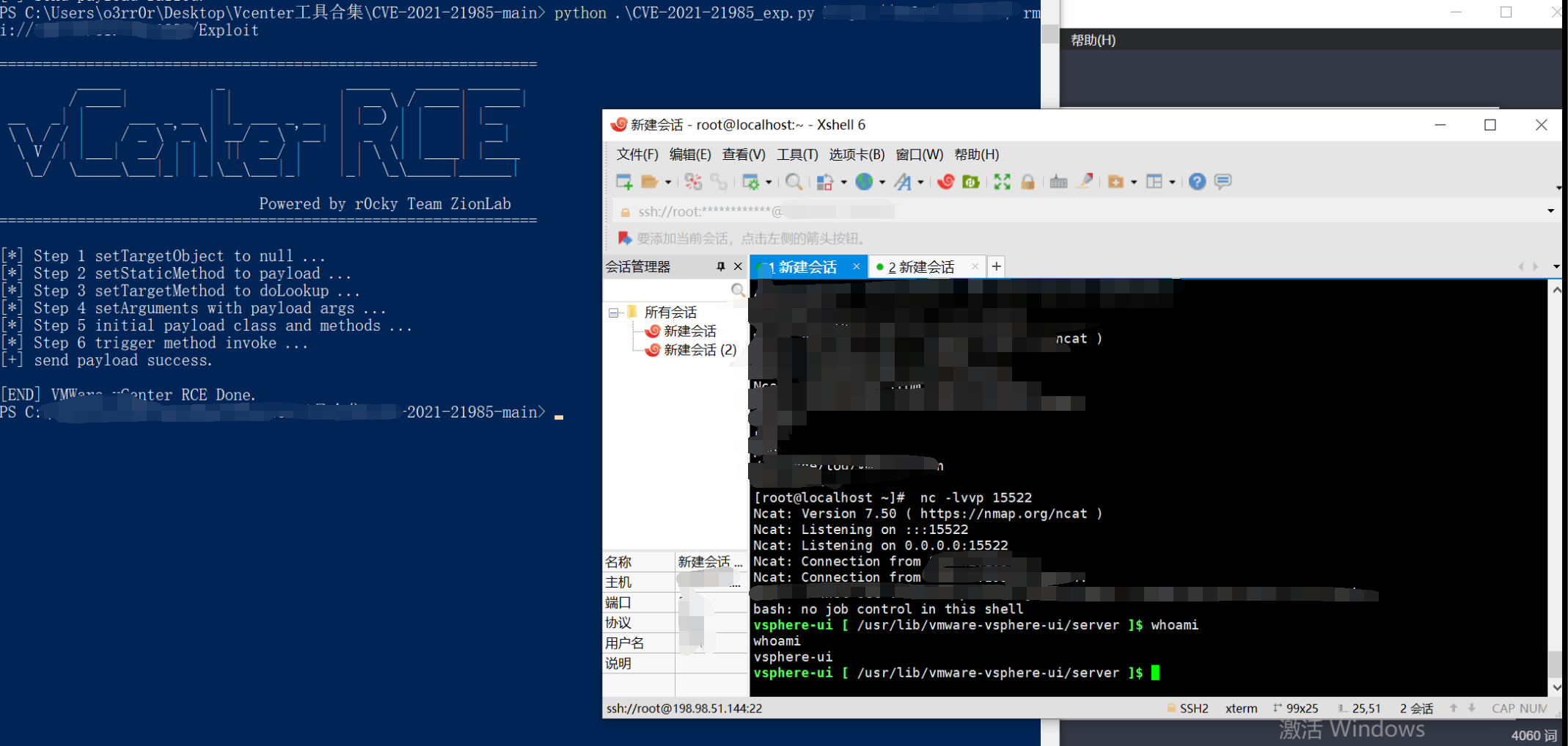
Task: Click the layout panes icon in toolbar
Action: coord(1154,182)
